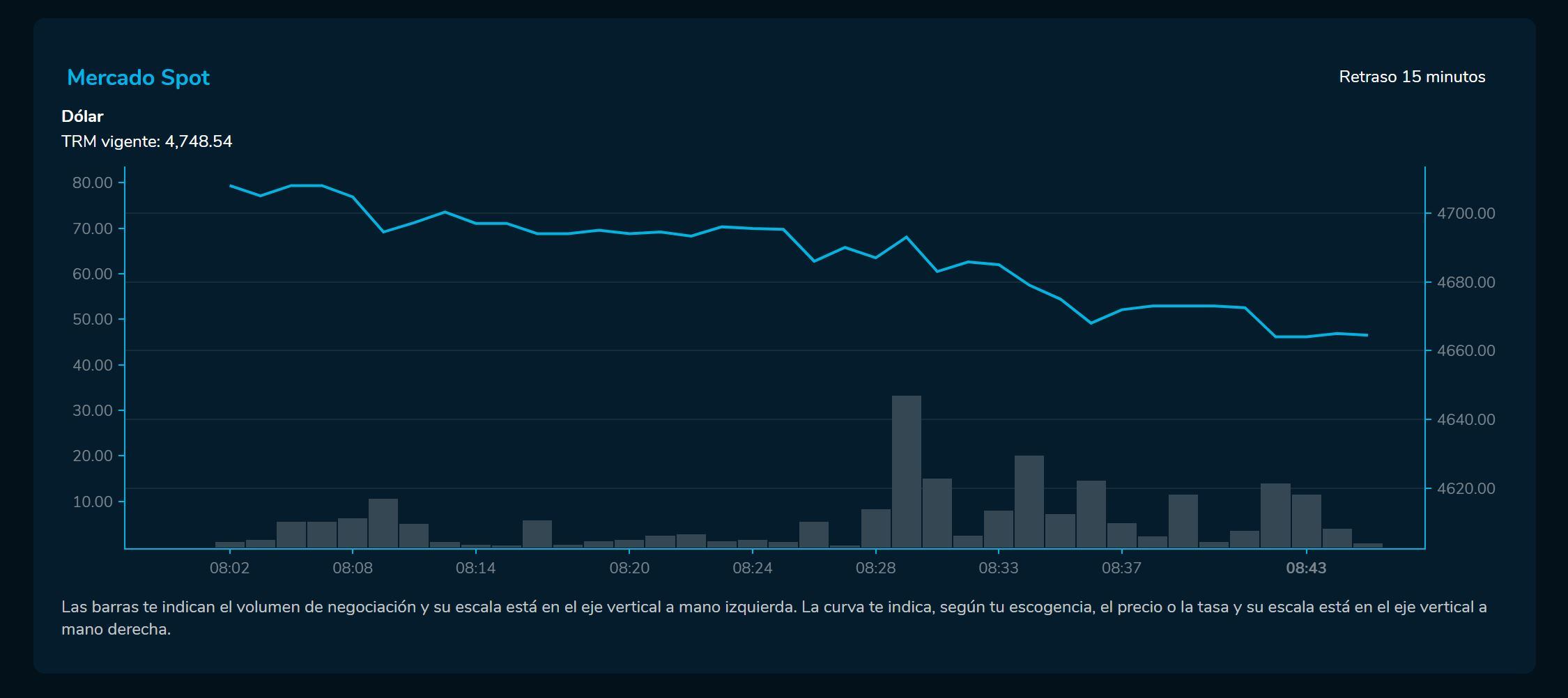Select the Retraso 15 minutos label
This screenshot has width=1568, height=698.
[x=1412, y=77]
